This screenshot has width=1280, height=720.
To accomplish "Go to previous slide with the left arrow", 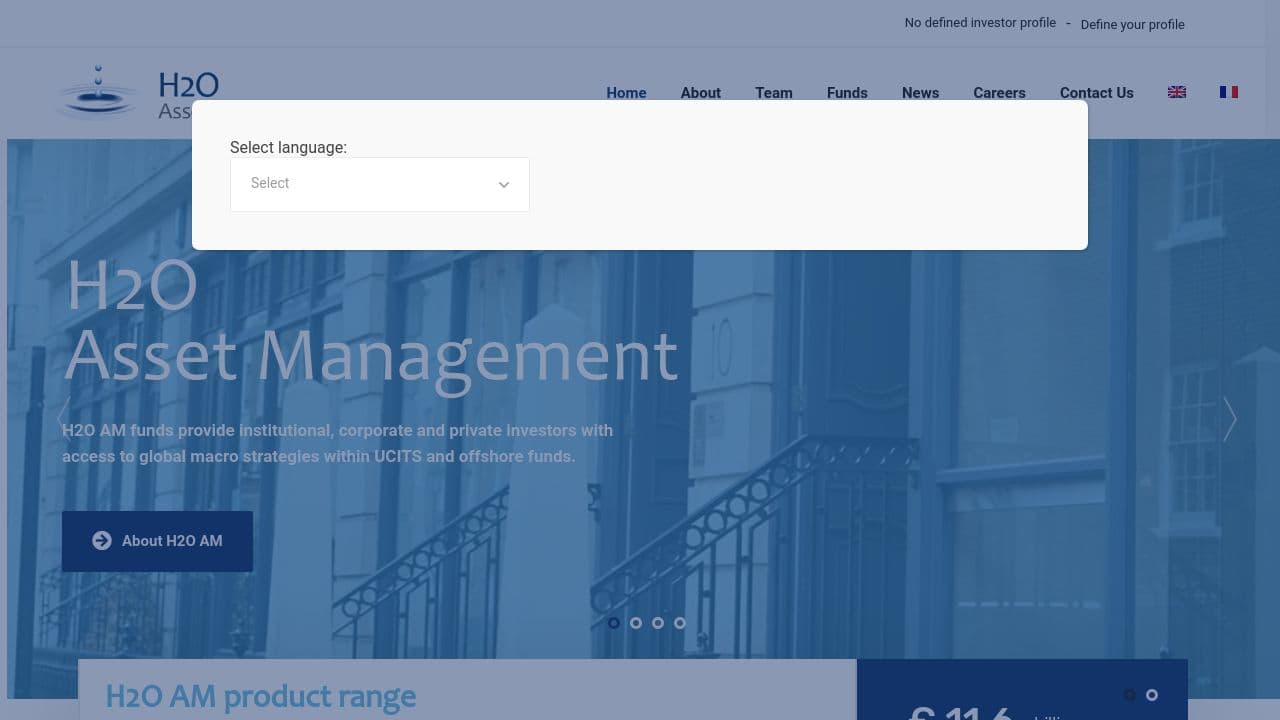I will (x=61, y=419).
